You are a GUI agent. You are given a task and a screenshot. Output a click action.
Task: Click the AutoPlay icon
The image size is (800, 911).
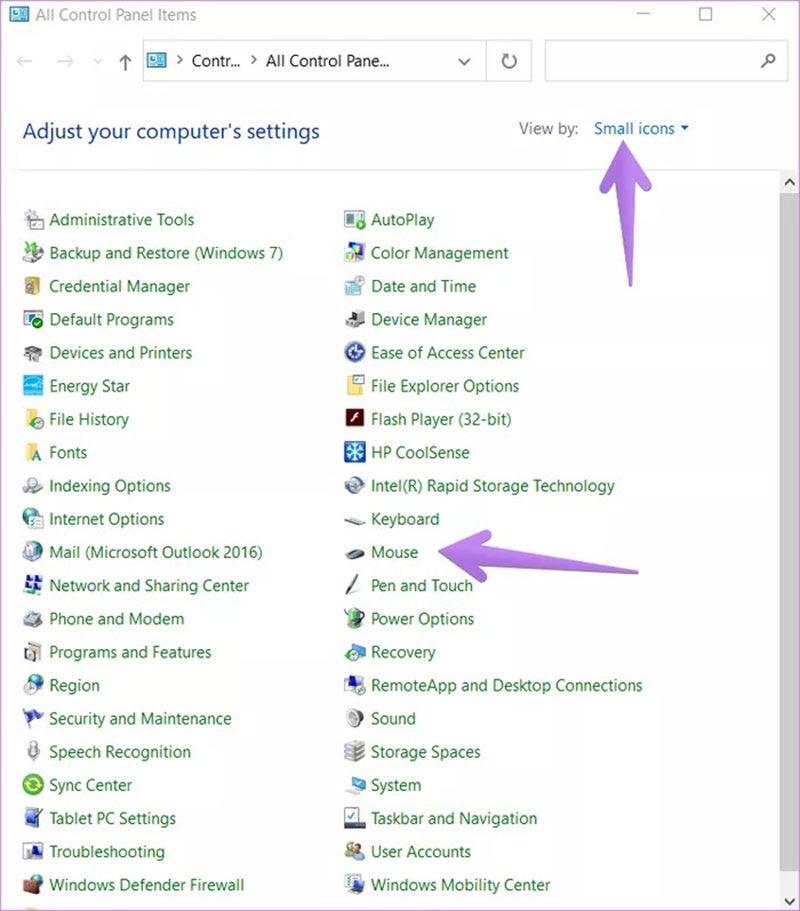[354, 220]
